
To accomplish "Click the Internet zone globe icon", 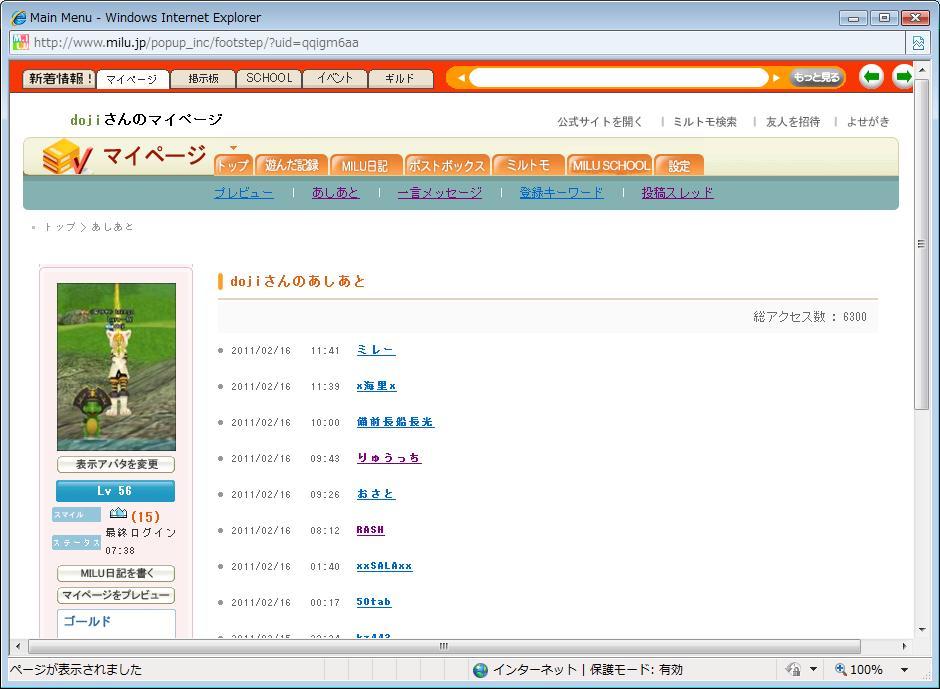I will tap(480, 670).
